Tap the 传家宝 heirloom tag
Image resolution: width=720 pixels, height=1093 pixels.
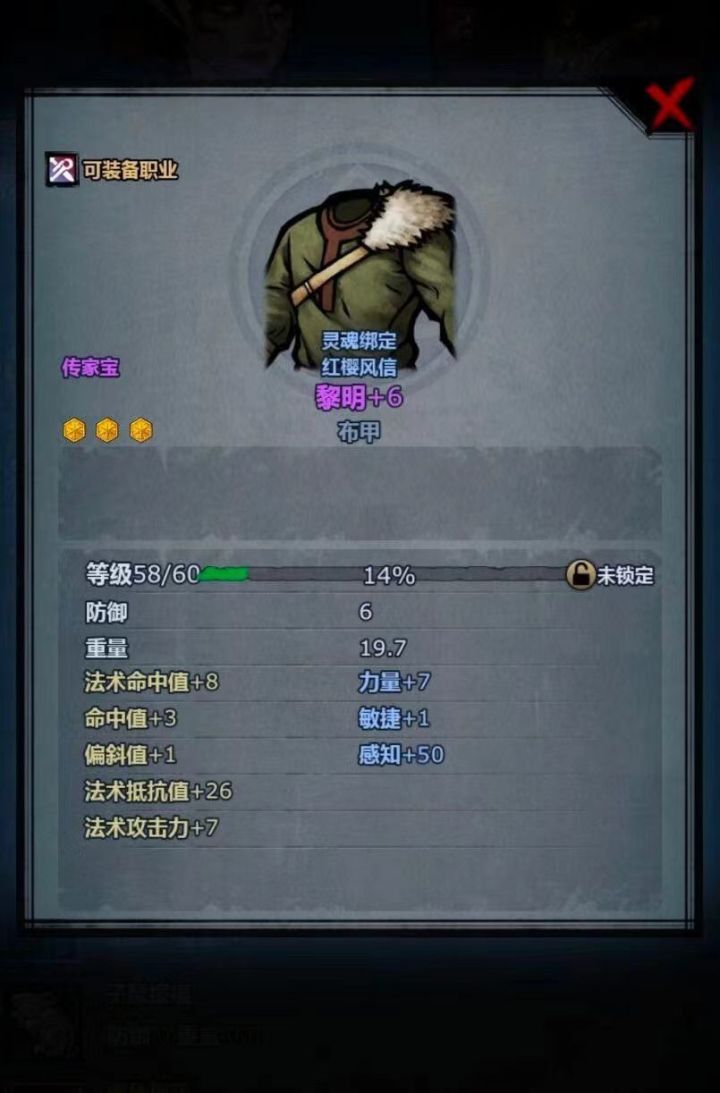(x=91, y=367)
